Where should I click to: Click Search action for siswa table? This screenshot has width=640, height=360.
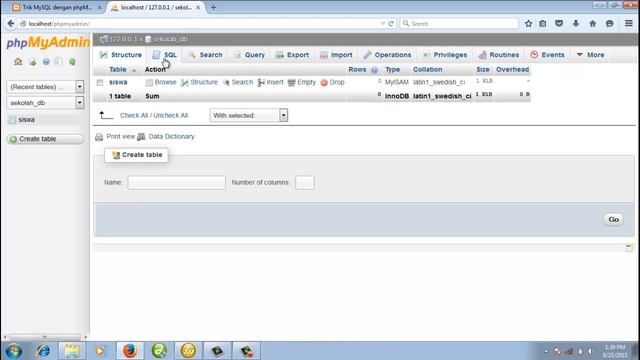tap(238, 82)
